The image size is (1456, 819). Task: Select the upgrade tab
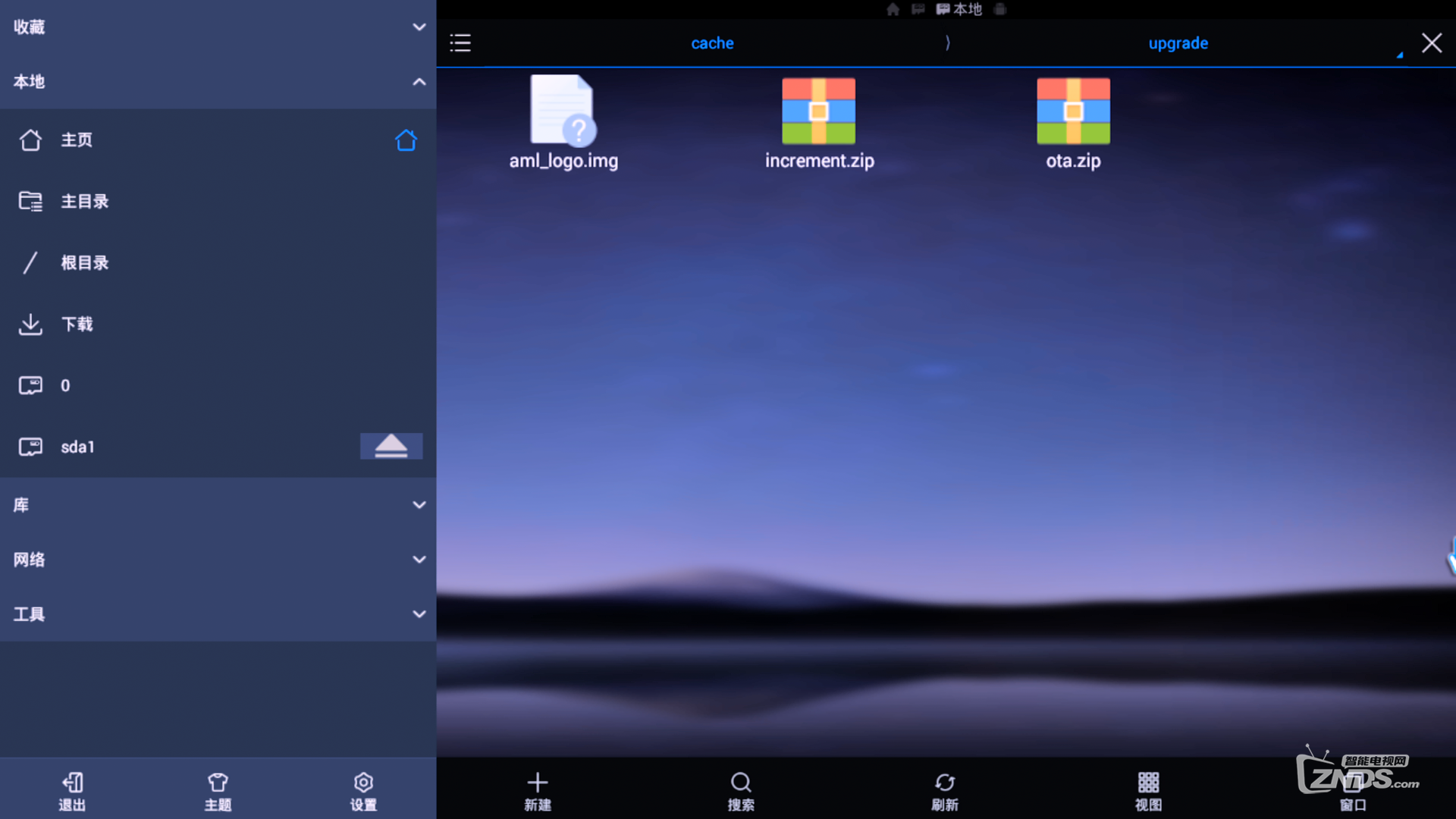click(x=1178, y=43)
